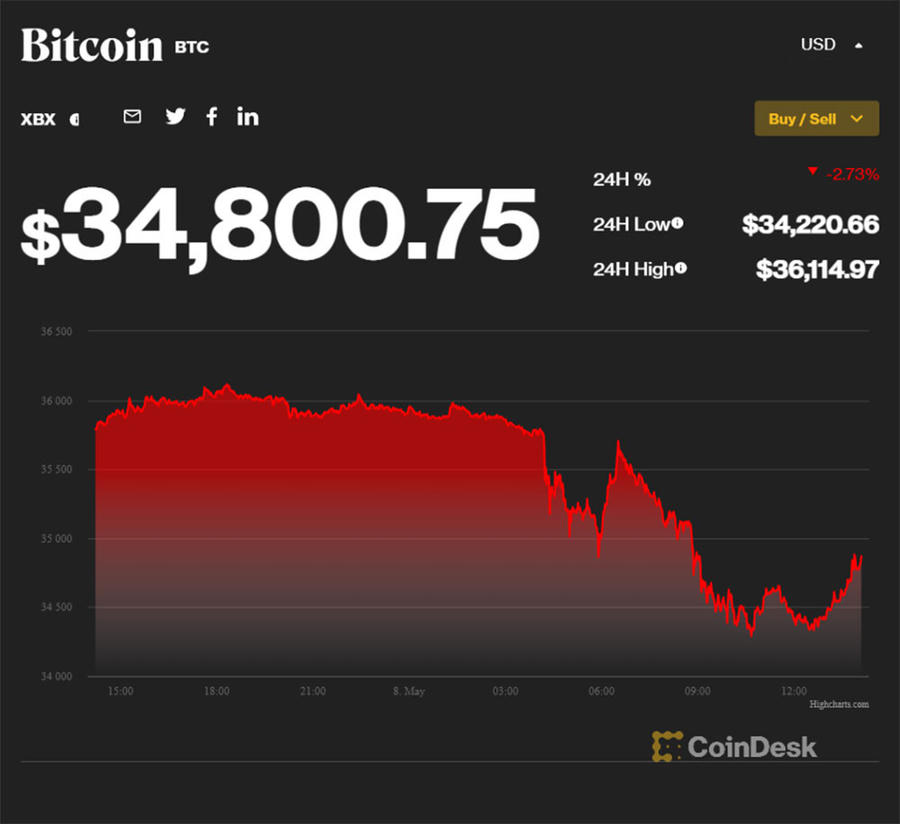Click the $34,800.75 price display
900x824 pixels.
pyautogui.click(x=280, y=226)
